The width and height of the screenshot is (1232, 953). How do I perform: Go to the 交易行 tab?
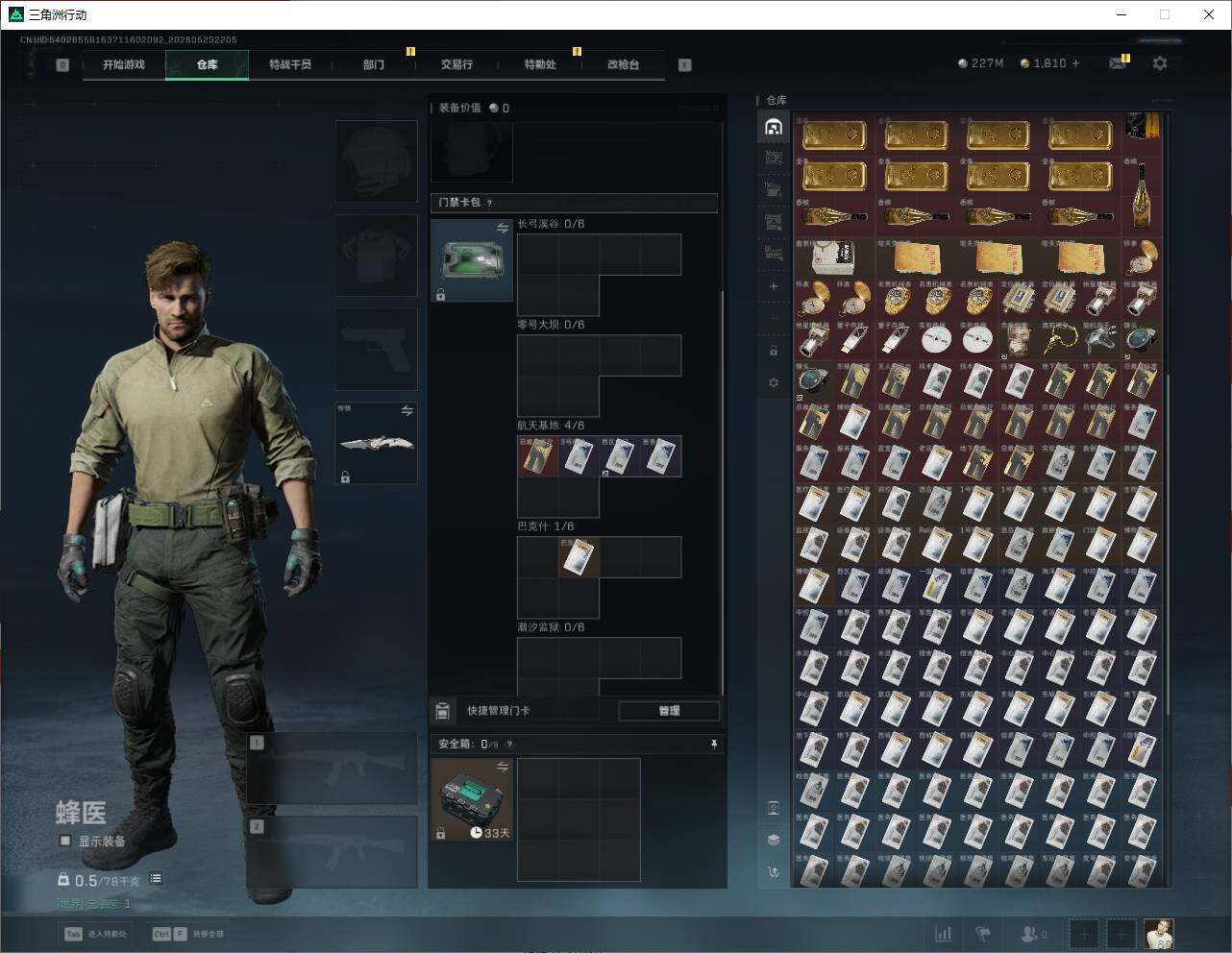(x=456, y=64)
